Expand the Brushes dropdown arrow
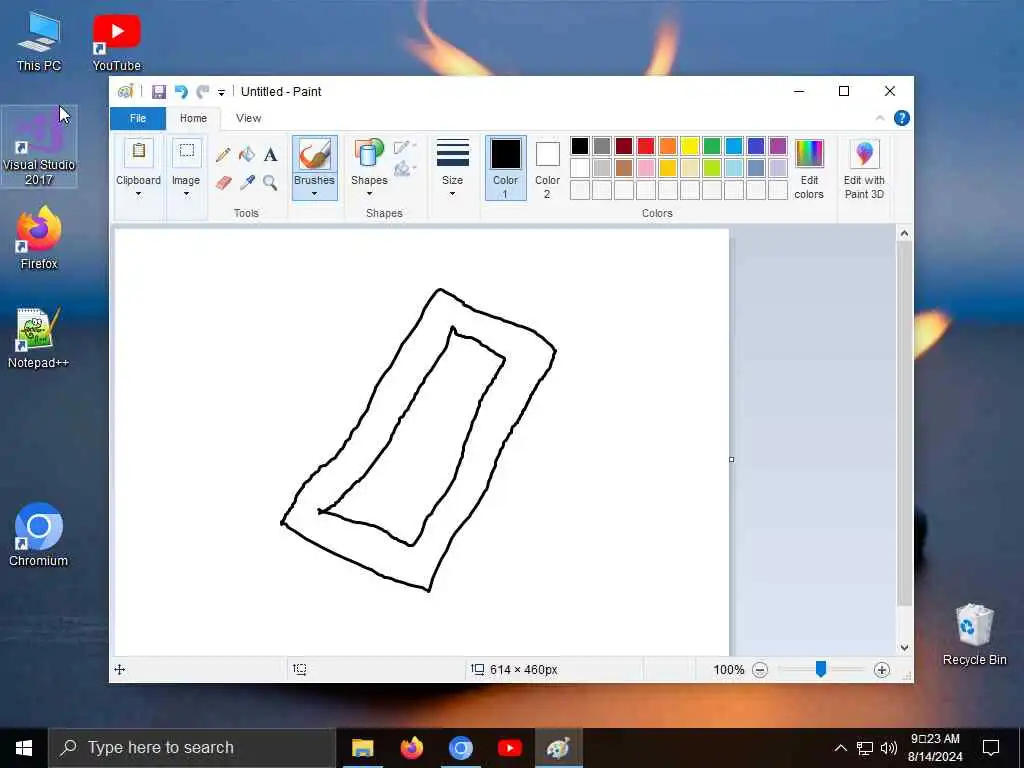1024x768 pixels. tap(314, 194)
